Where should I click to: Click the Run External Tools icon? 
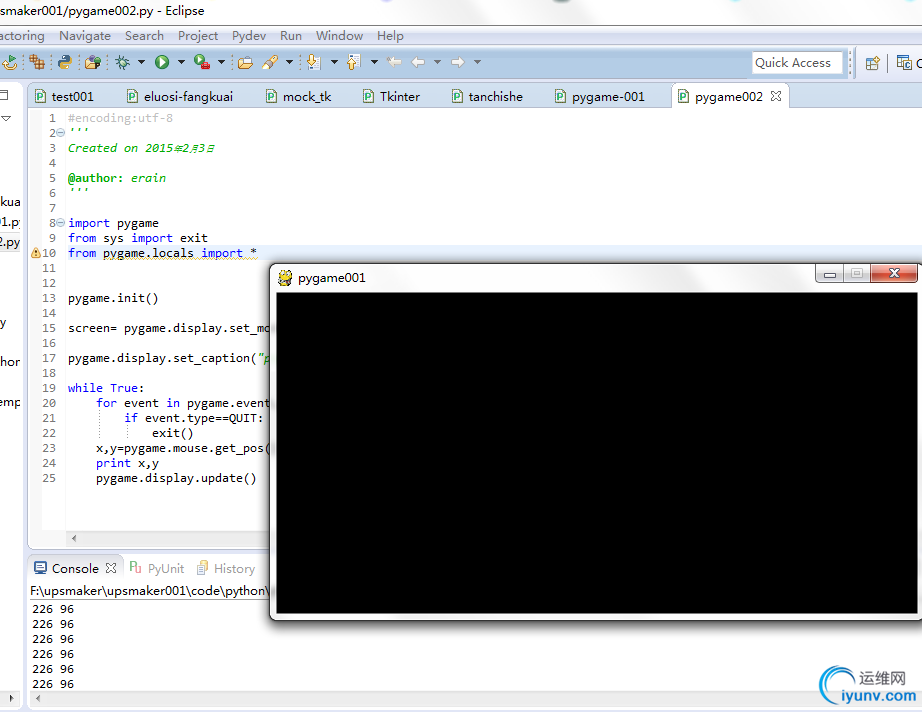(202, 62)
